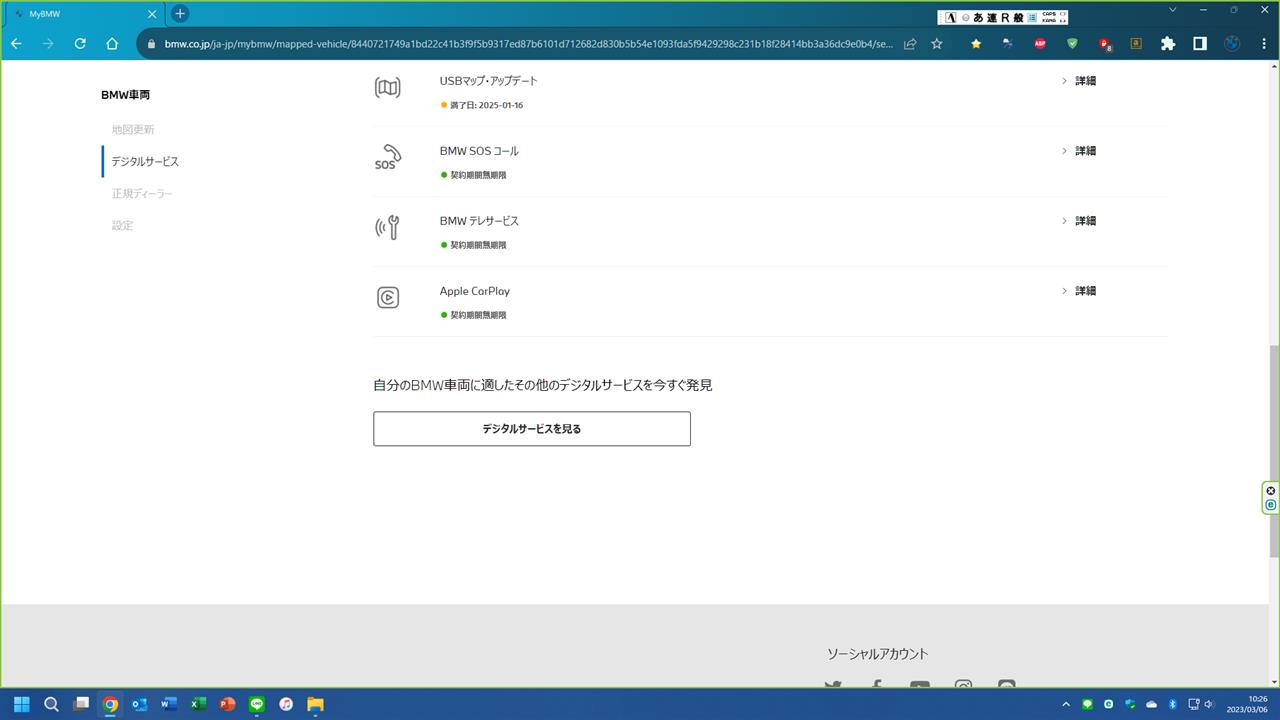1280x720 pixels.
Task: Show hidden system tray icons
Action: point(1066,704)
